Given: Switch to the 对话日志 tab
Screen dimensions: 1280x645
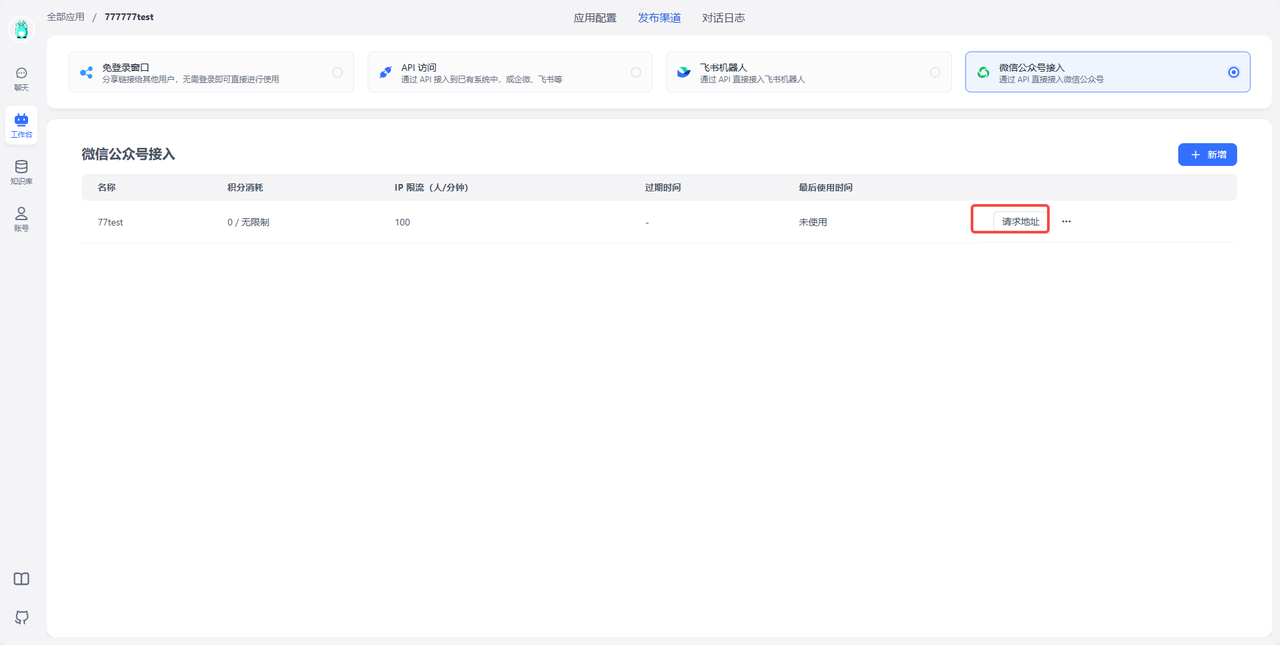Looking at the screenshot, I should [723, 18].
